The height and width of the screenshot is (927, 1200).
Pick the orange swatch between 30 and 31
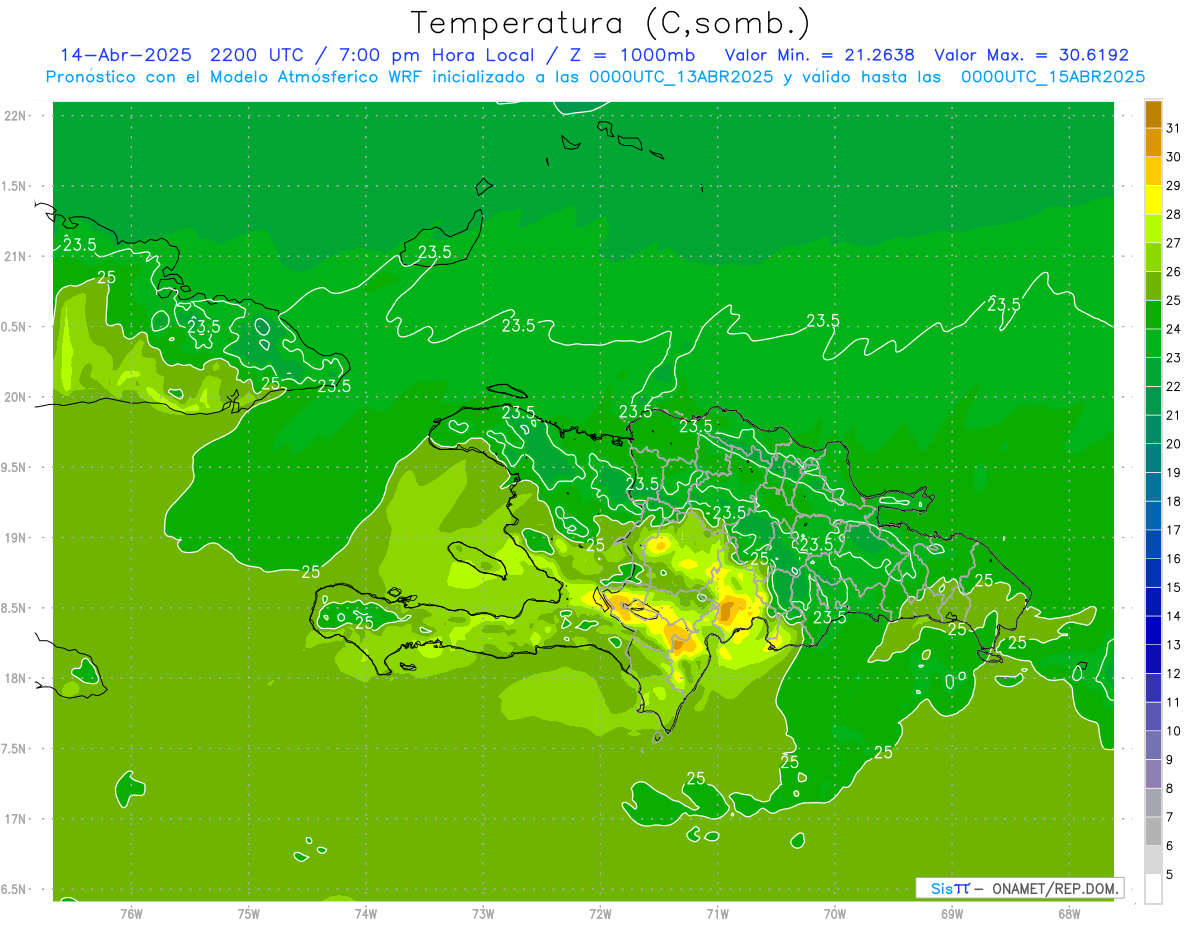1154,143
